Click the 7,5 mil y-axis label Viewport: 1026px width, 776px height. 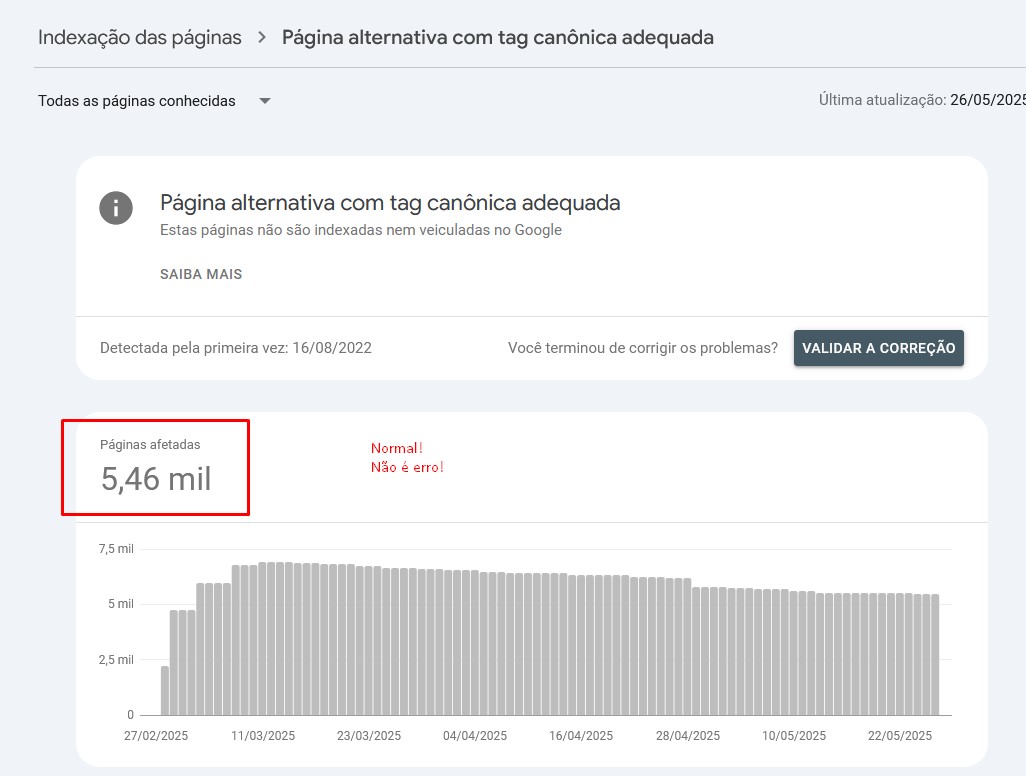pos(116,549)
